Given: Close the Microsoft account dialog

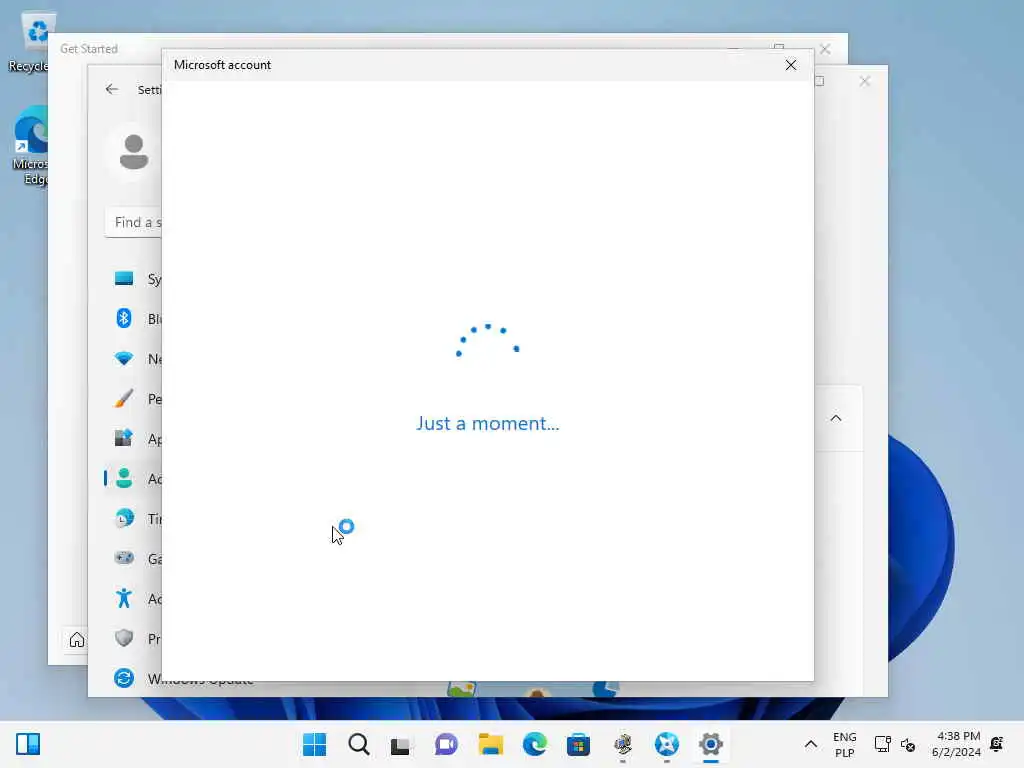Looking at the screenshot, I should click(790, 65).
